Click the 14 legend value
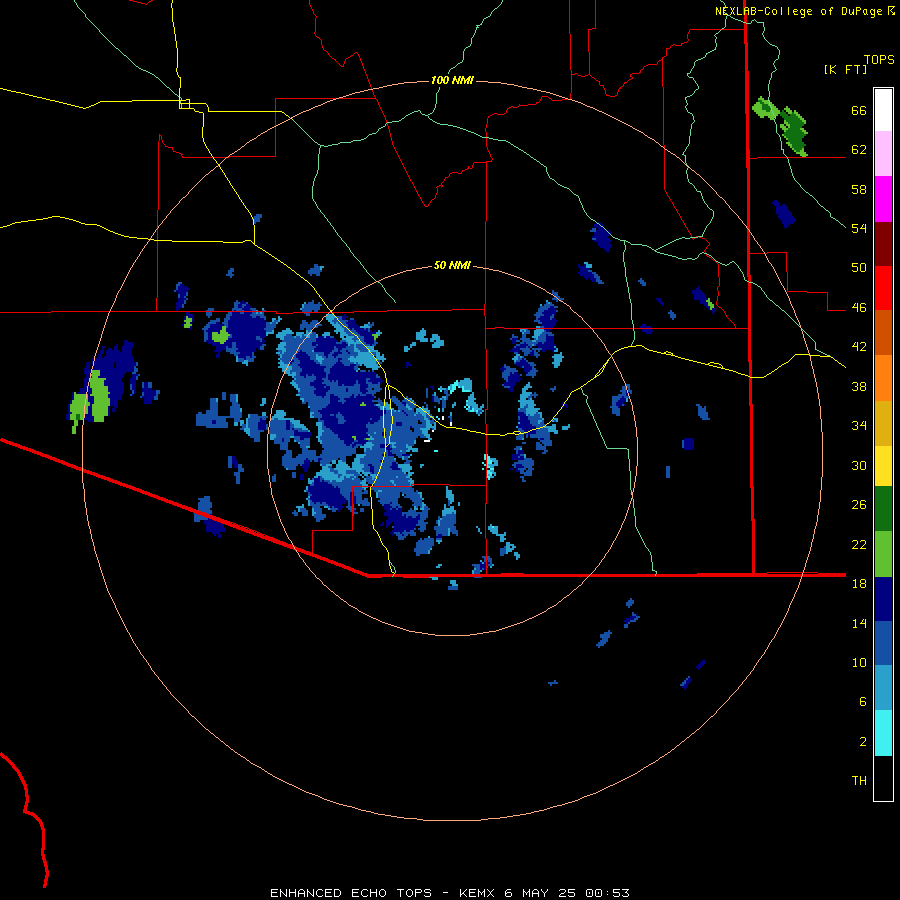Image resolution: width=900 pixels, height=900 pixels. (859, 623)
